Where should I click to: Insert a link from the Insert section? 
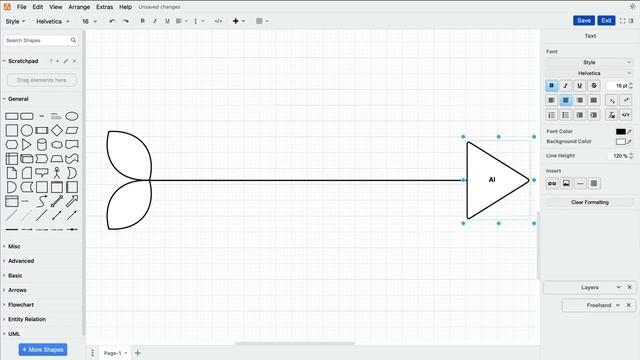[x=552, y=184]
